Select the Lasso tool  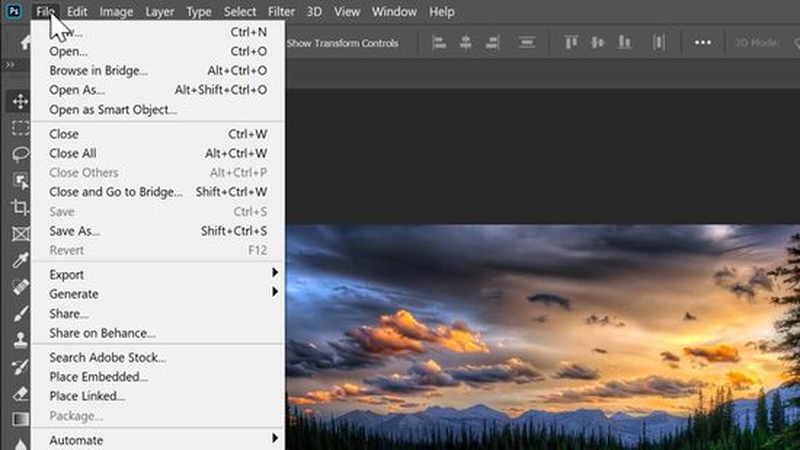tap(20, 154)
